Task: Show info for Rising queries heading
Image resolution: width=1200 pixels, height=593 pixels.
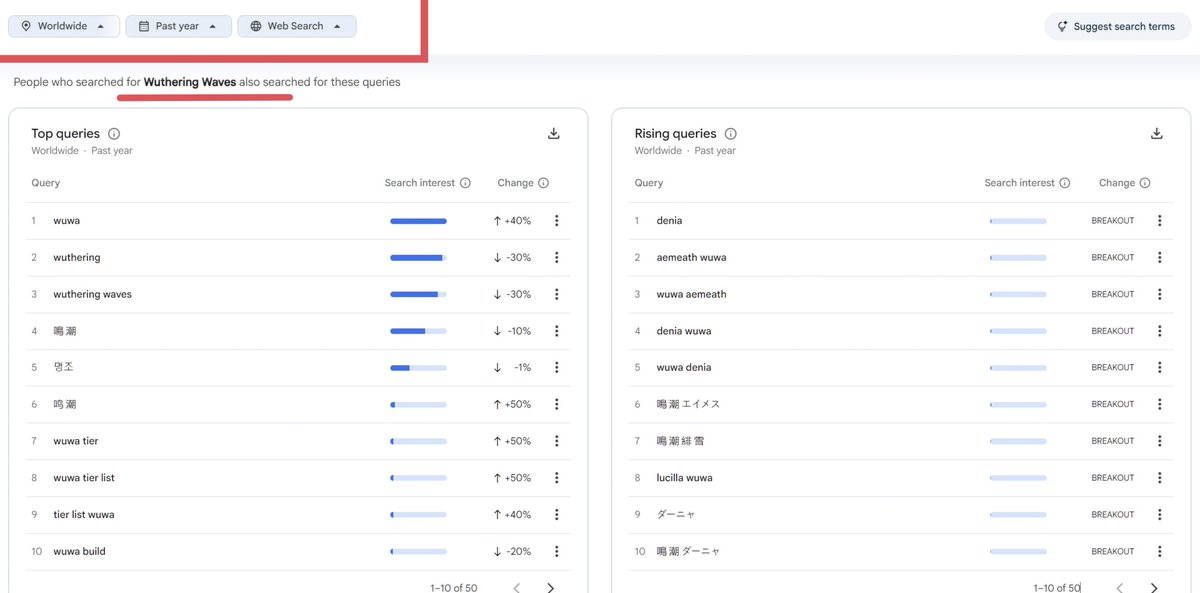Action: (x=731, y=134)
